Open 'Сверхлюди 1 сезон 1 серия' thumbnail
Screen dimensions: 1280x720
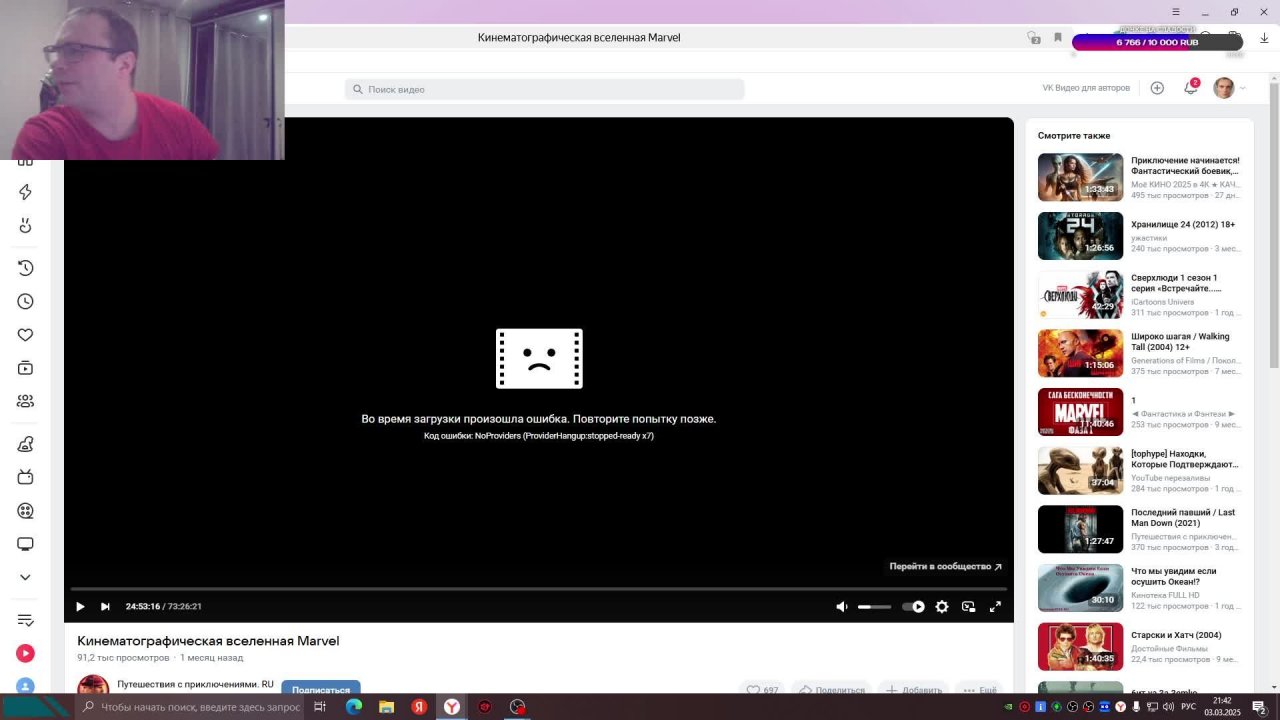(x=1080, y=294)
